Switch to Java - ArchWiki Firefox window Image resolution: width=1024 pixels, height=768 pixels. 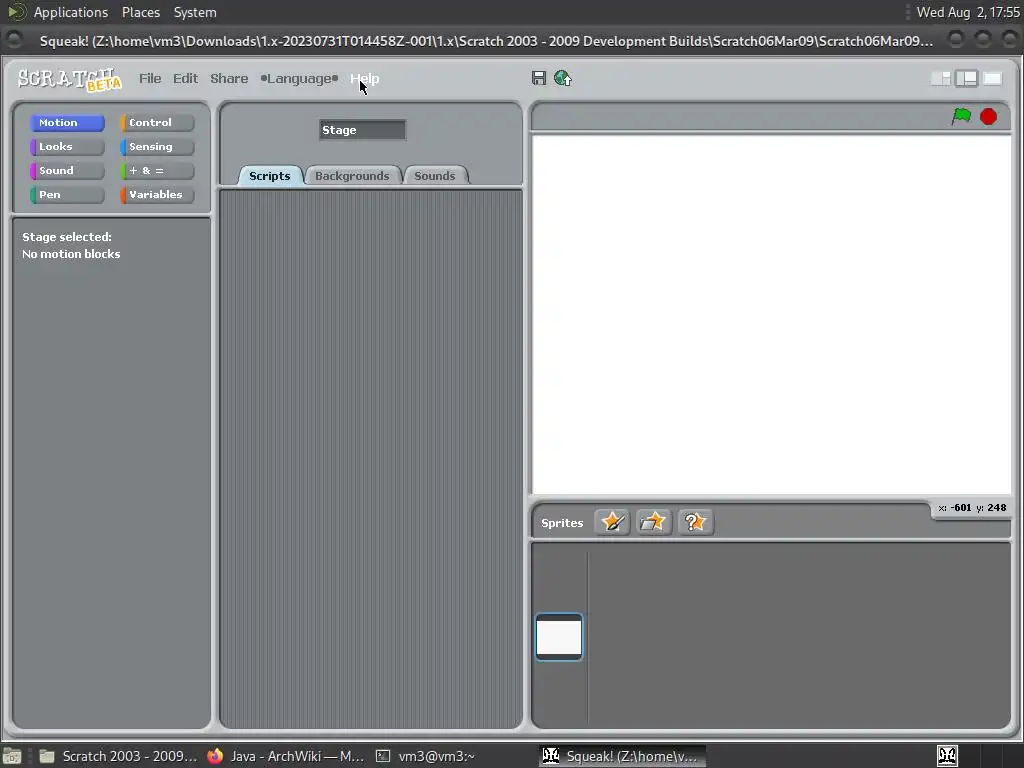click(286, 756)
